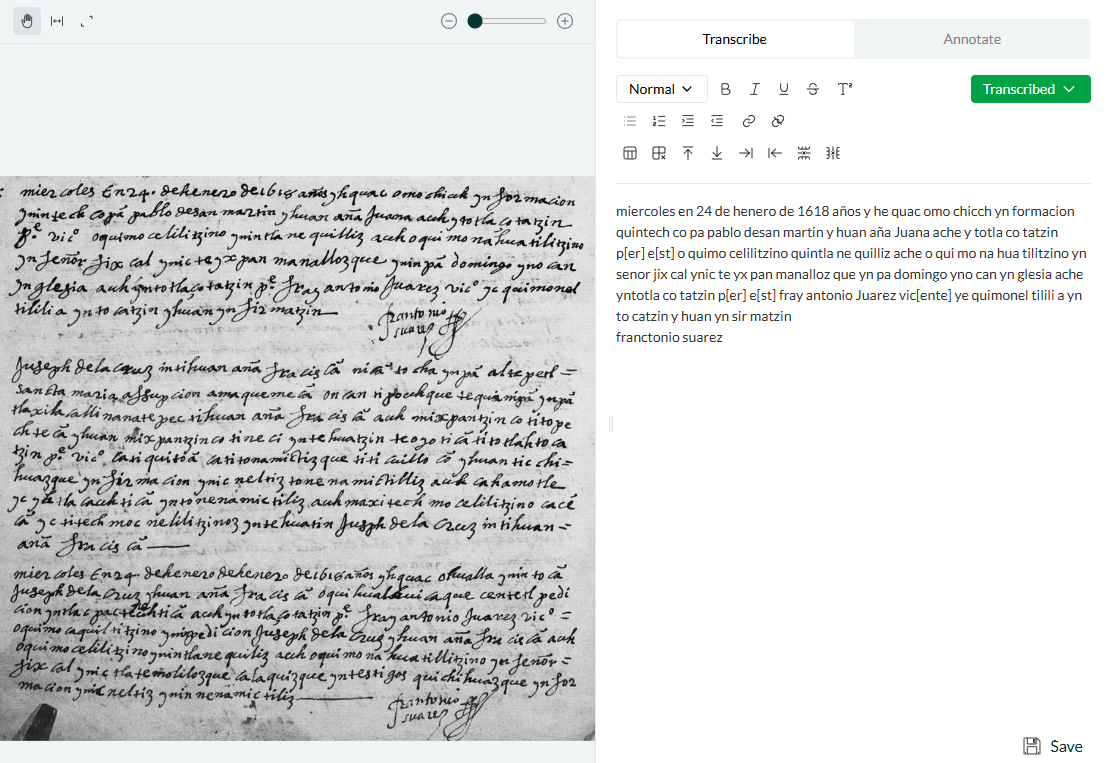This screenshot has width=1110, height=763.
Task: Switch to the Annotate tab
Action: click(x=972, y=39)
